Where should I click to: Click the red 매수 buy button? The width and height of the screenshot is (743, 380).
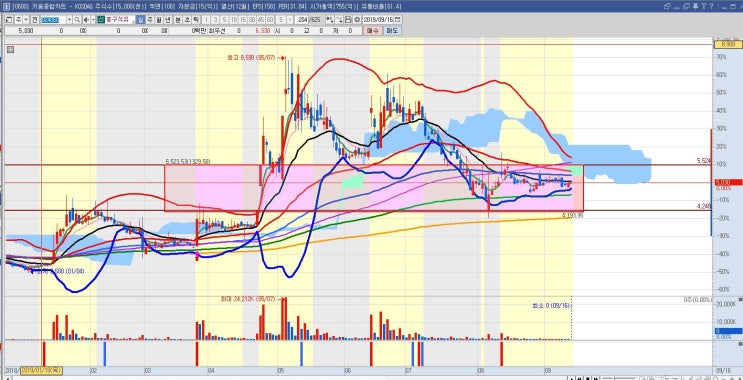pyautogui.click(x=373, y=30)
